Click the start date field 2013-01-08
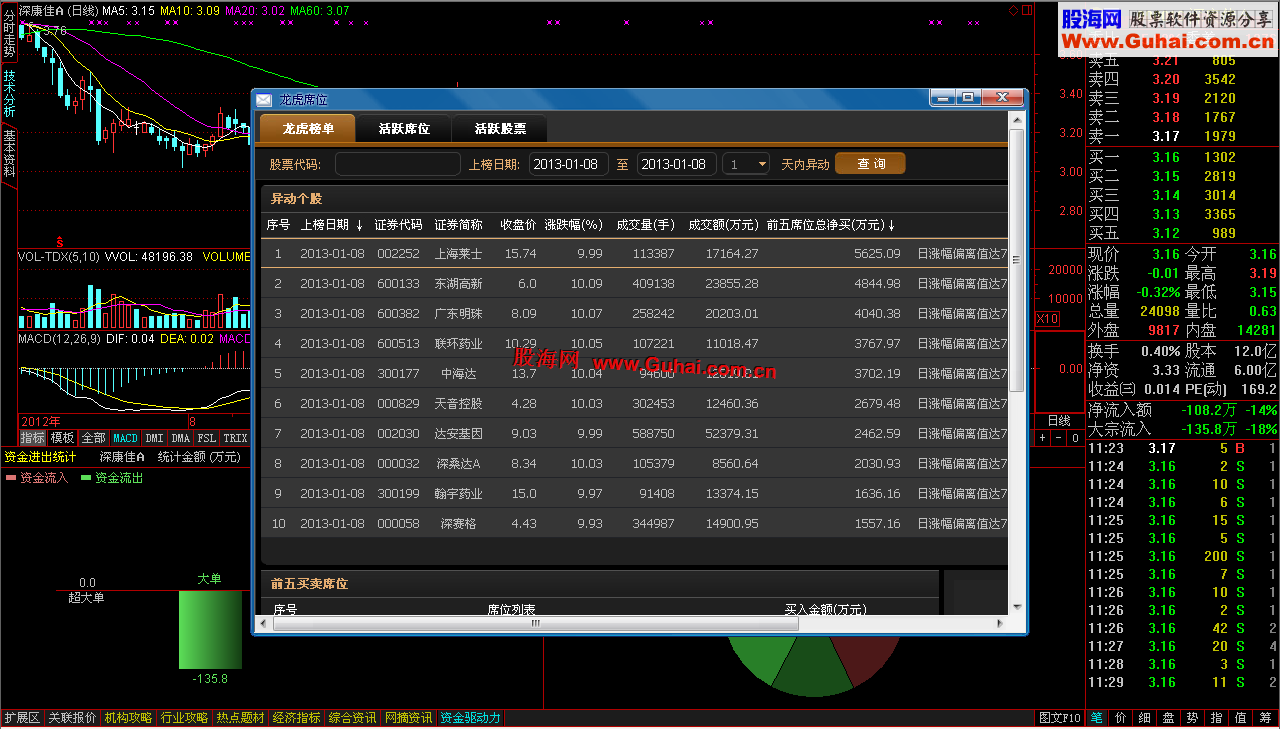The width and height of the screenshot is (1280, 729). 569,164
